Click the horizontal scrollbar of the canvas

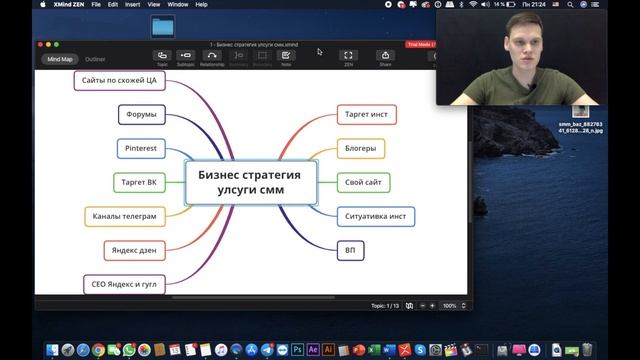[x=253, y=298]
